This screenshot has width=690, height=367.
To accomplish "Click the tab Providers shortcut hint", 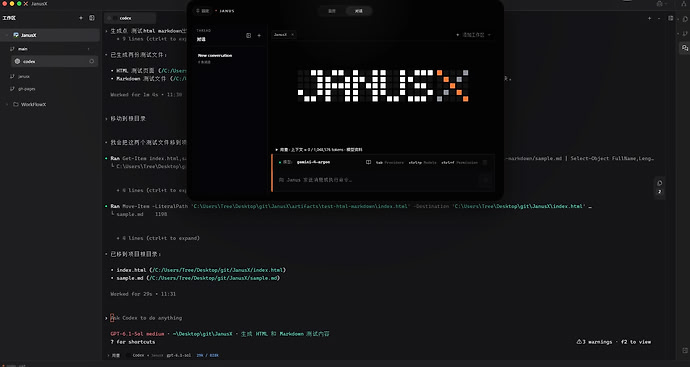I will pyautogui.click(x=389, y=162).
